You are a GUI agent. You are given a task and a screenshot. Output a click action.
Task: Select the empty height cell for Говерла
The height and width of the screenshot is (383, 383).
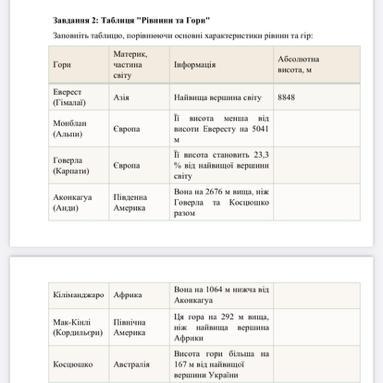(x=317, y=165)
